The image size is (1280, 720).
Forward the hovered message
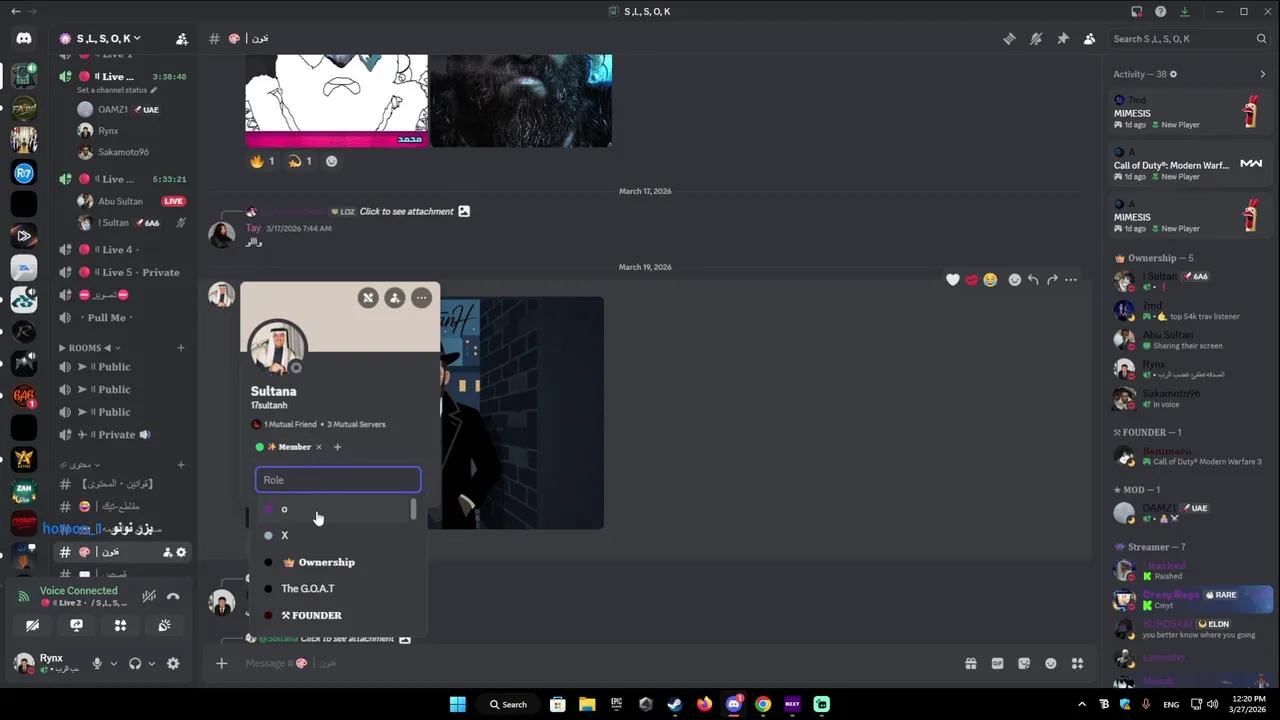[x=1052, y=280]
